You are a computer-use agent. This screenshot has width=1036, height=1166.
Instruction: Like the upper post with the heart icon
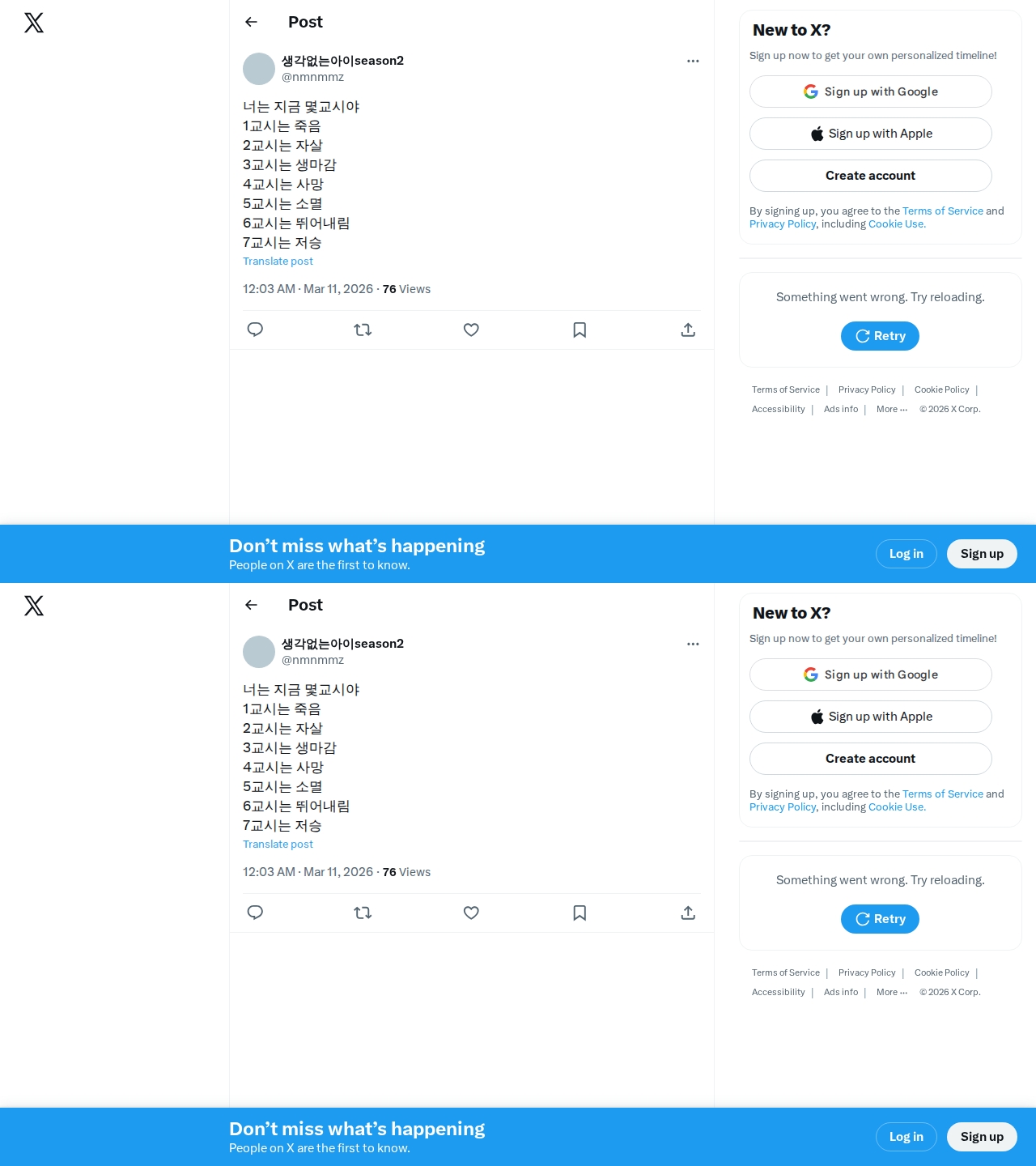coord(471,330)
